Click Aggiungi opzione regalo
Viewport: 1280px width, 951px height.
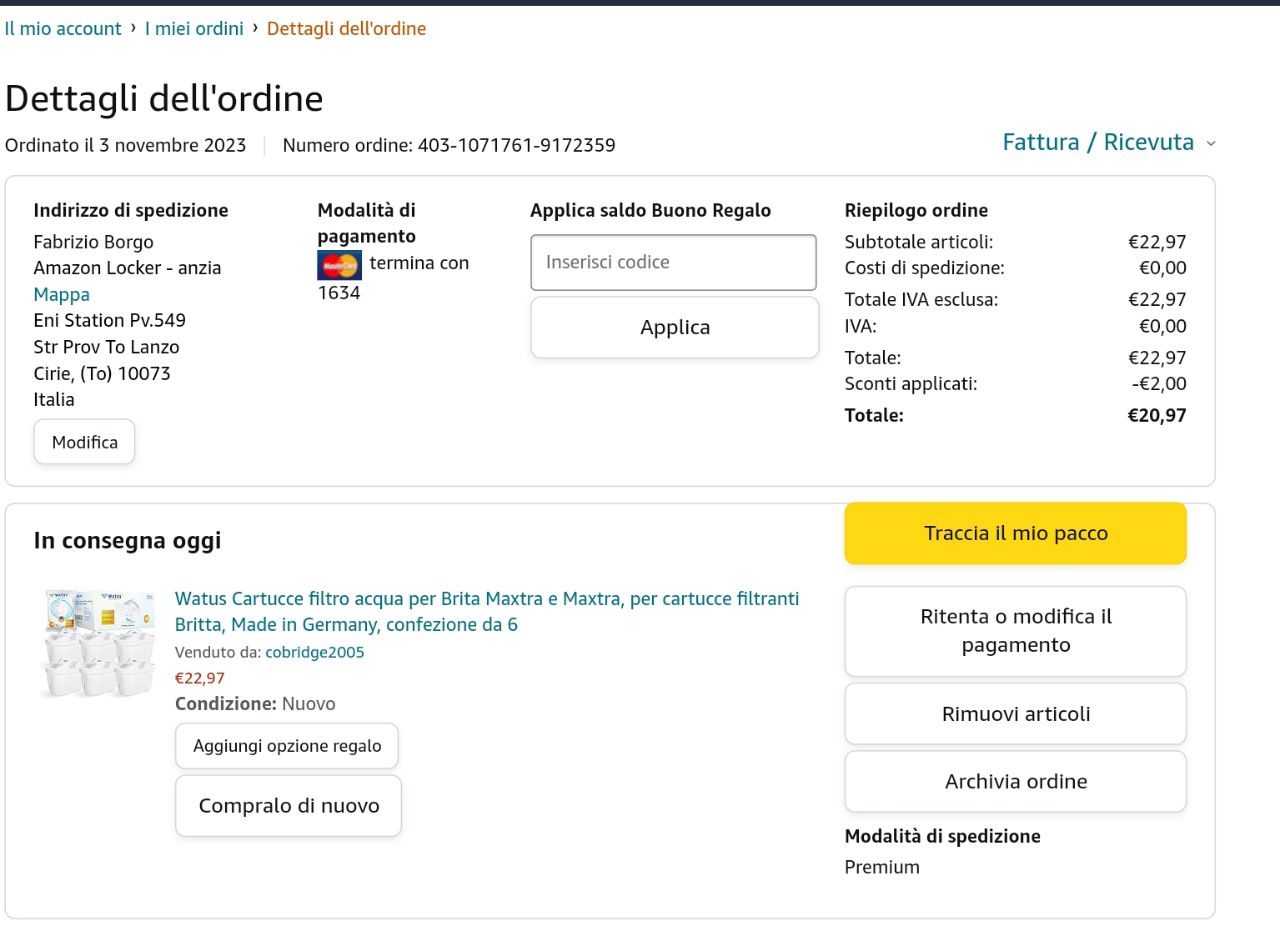point(287,746)
